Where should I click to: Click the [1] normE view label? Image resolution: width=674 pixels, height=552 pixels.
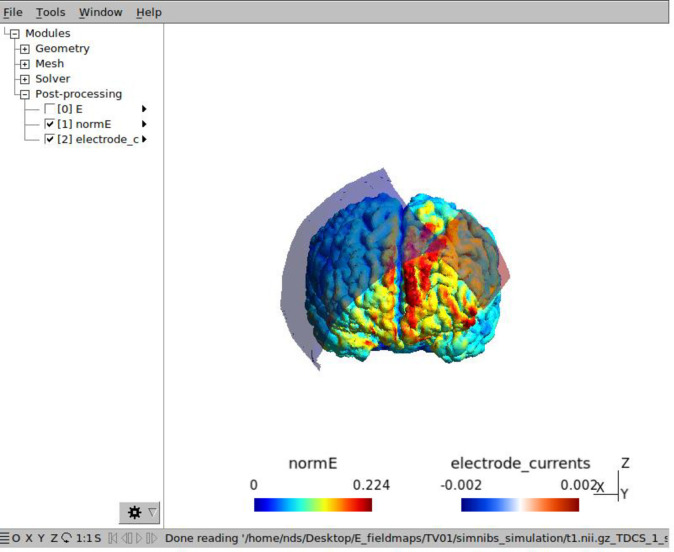pyautogui.click(x=84, y=124)
